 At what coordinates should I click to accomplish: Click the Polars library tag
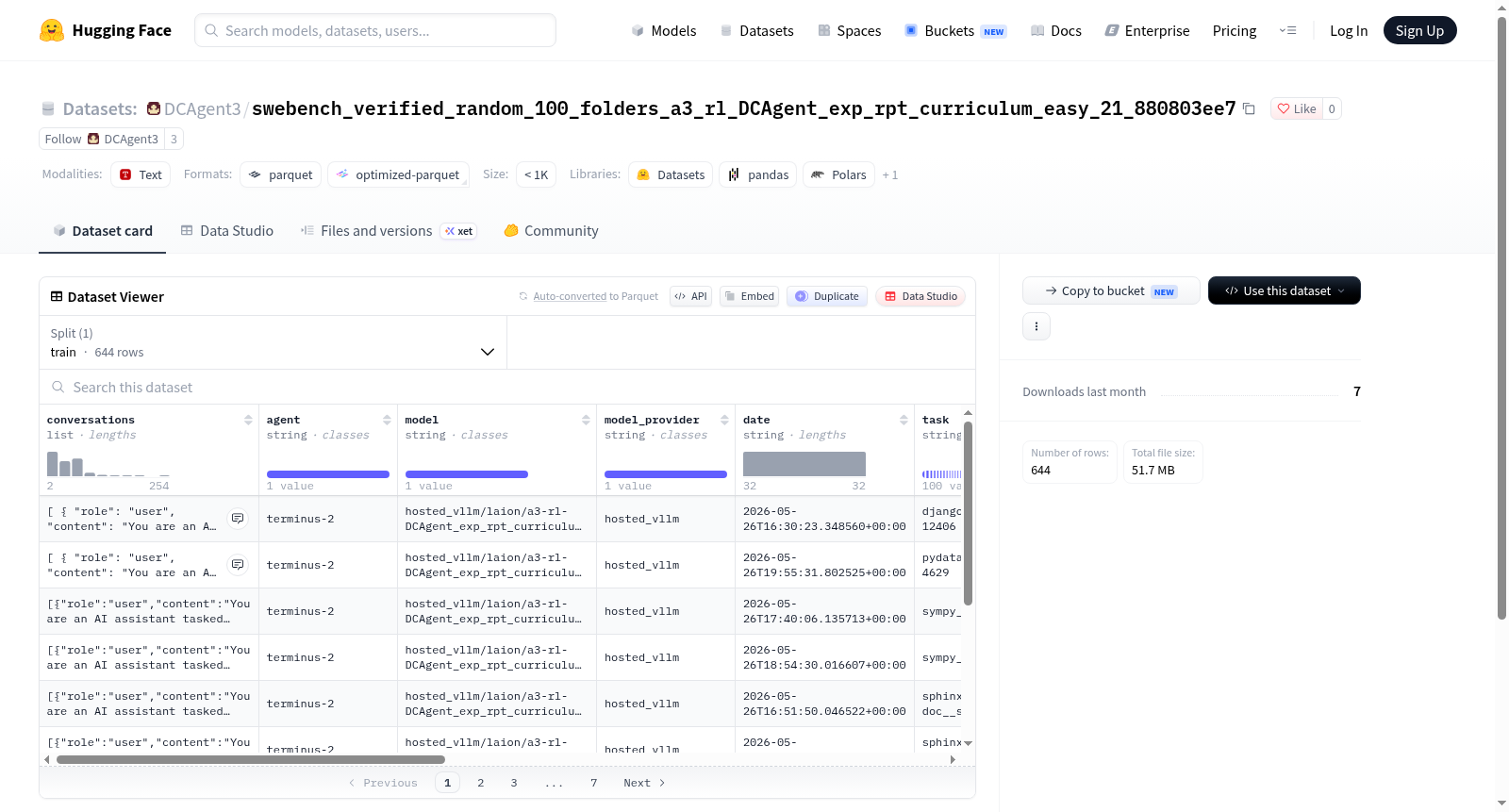[x=838, y=174]
